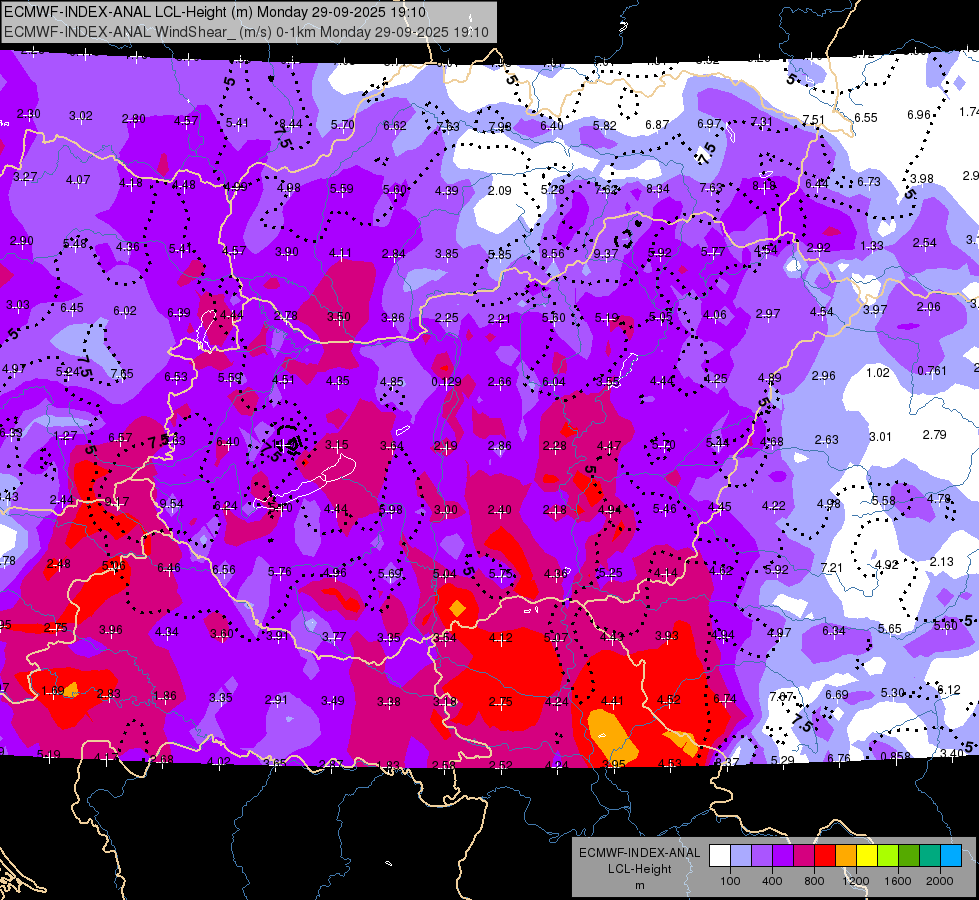Click the yellow legend swatch

(867, 856)
